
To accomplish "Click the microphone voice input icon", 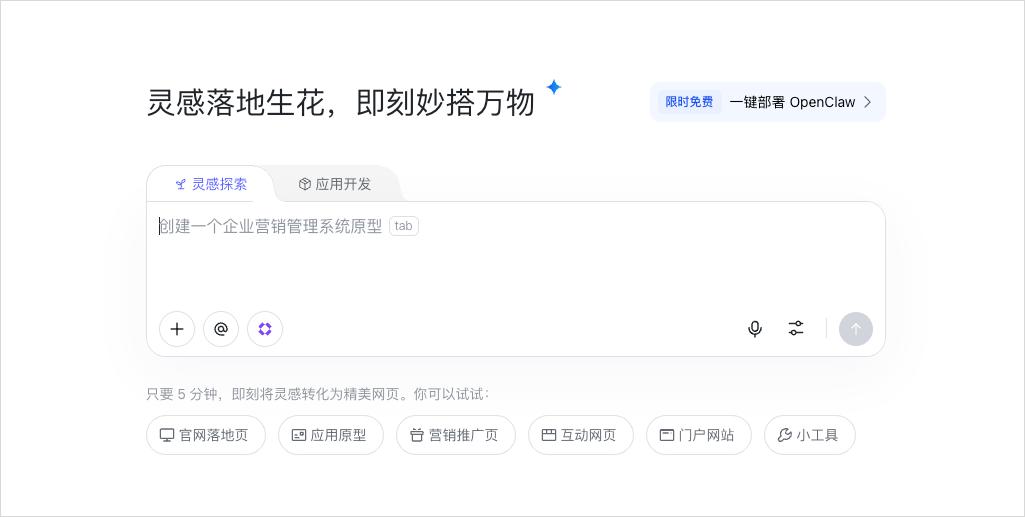I will [x=755, y=329].
